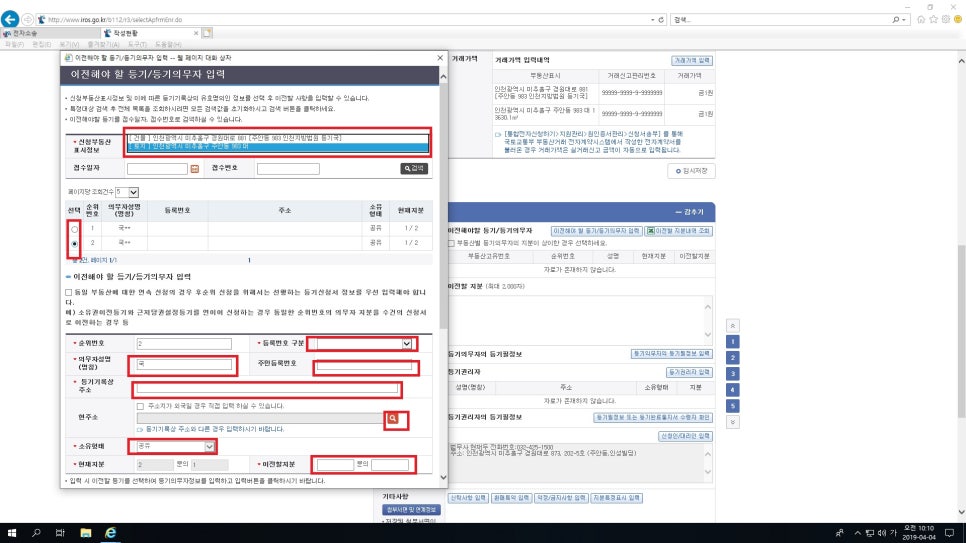Viewport: 966px width, 543px height.
Task: Click 등기의무자의 등기필정보 입력 button
Action: [x=672, y=354]
